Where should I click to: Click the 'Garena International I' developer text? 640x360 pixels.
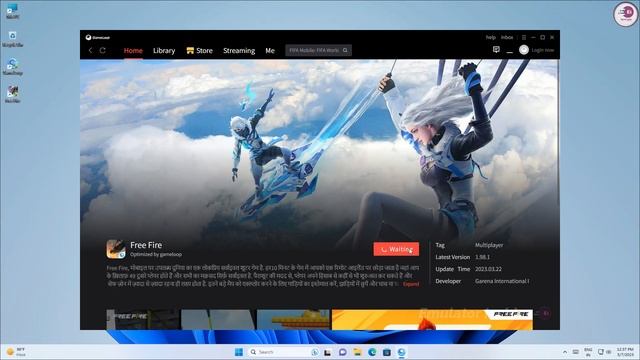click(x=502, y=281)
